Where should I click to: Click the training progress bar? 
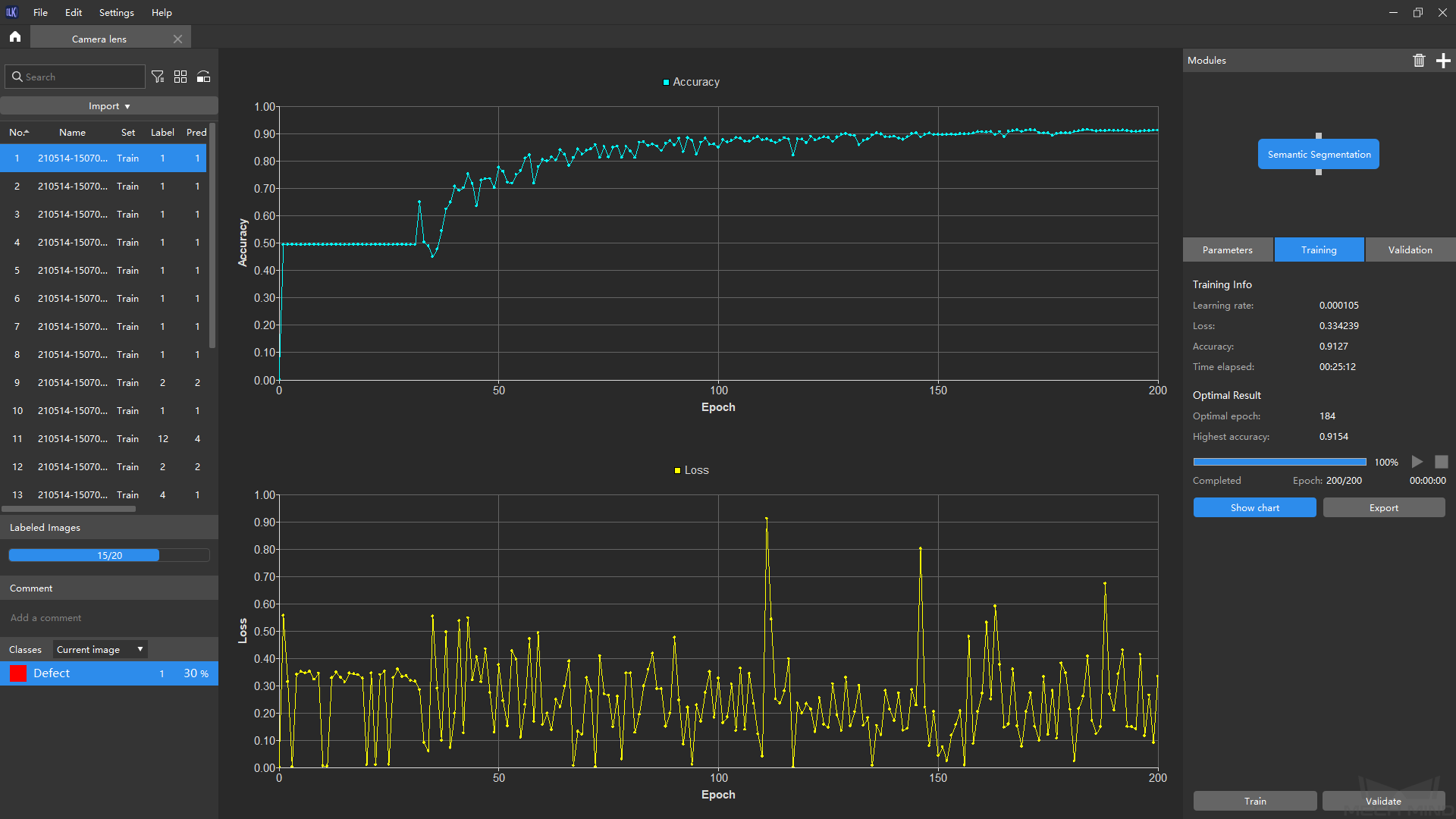[x=1279, y=462]
